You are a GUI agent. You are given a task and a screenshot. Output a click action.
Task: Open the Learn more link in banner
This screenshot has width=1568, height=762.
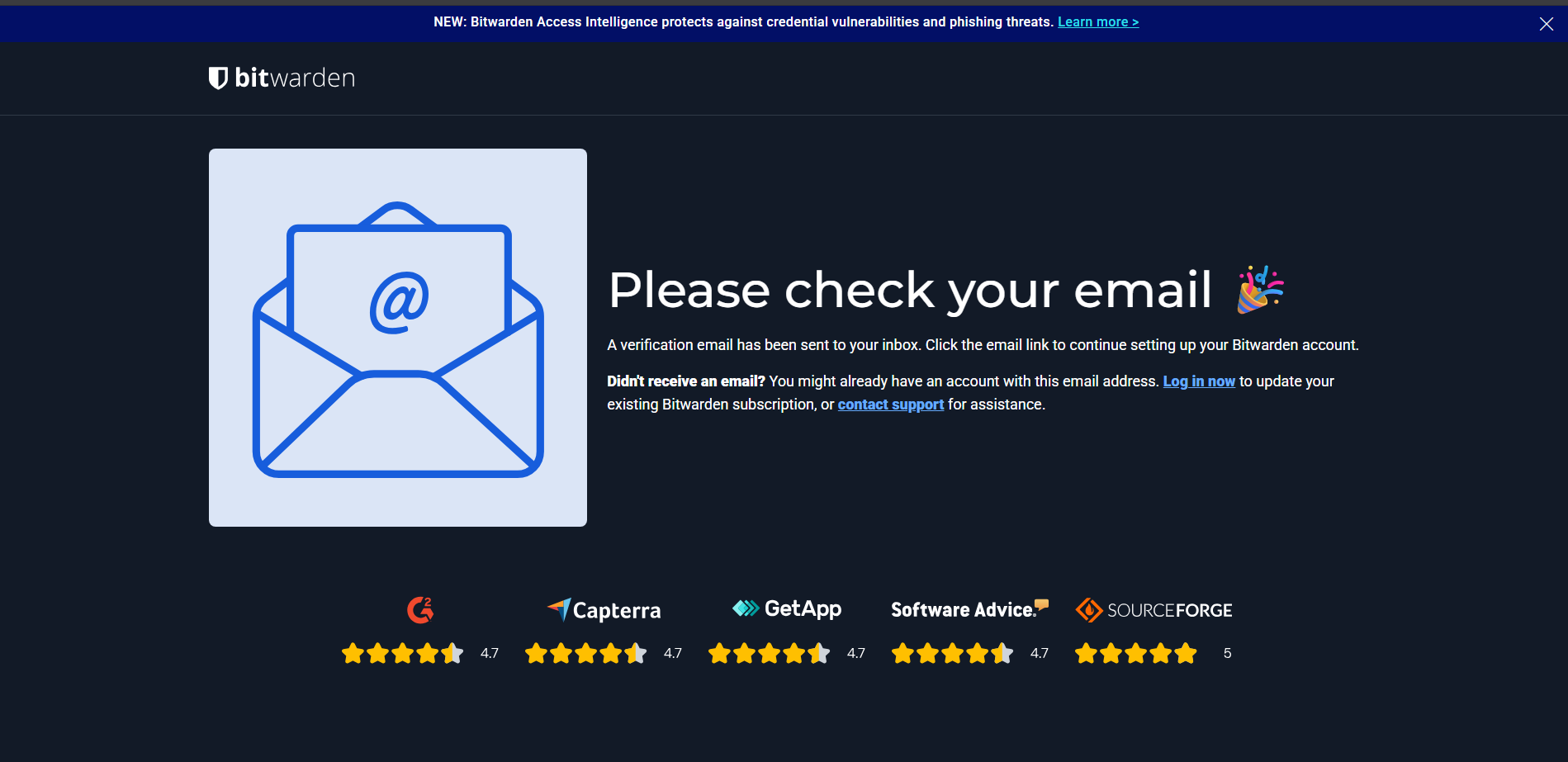click(1098, 22)
